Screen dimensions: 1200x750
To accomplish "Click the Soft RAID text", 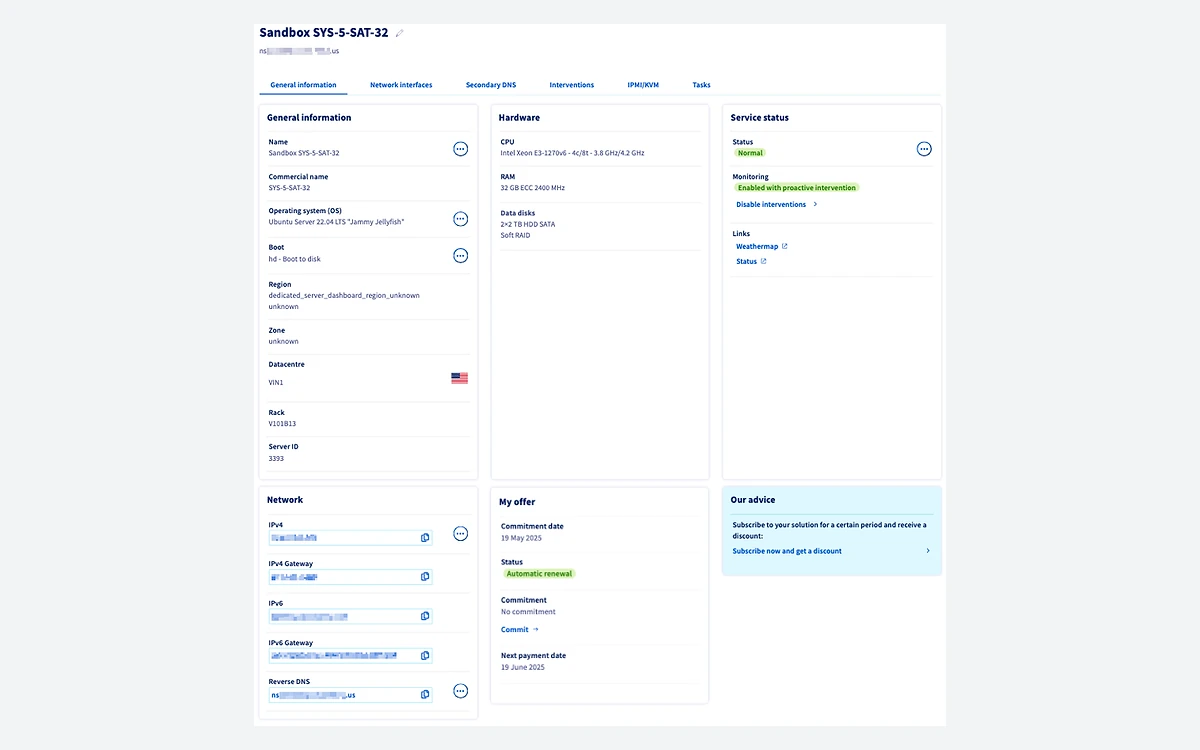I will pyautogui.click(x=516, y=235).
